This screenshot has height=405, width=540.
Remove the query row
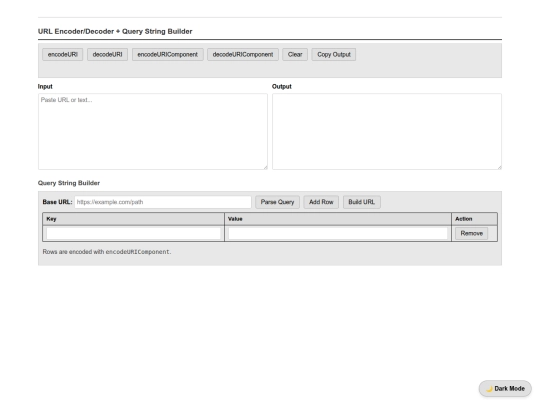click(471, 233)
